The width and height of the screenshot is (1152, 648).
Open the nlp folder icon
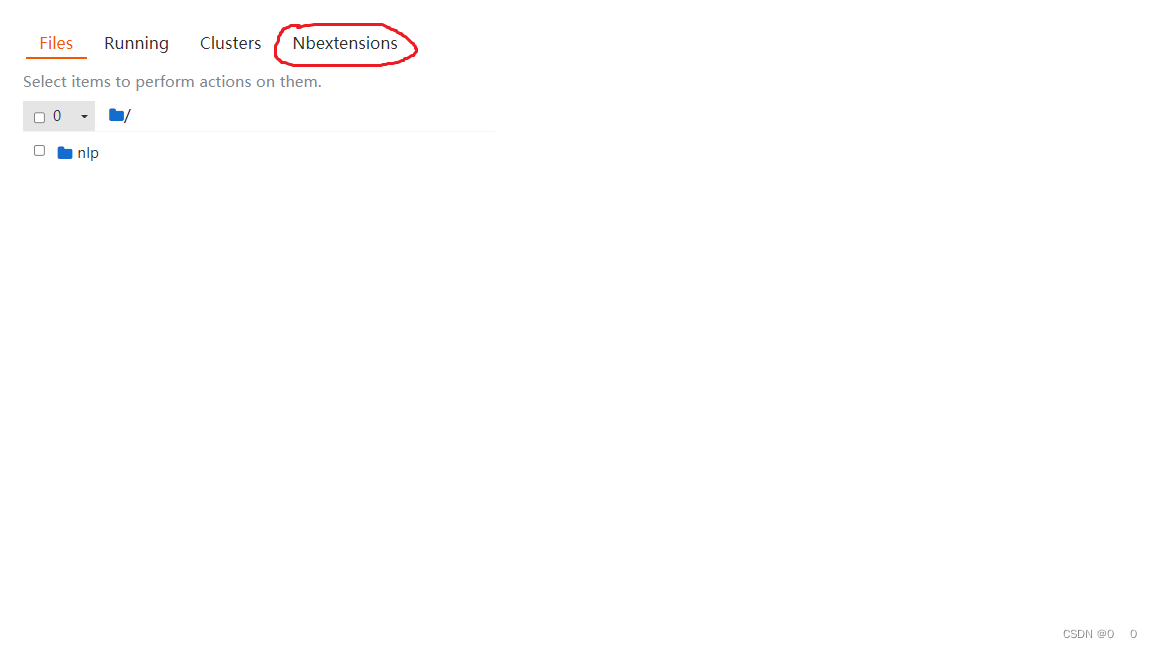tap(65, 153)
